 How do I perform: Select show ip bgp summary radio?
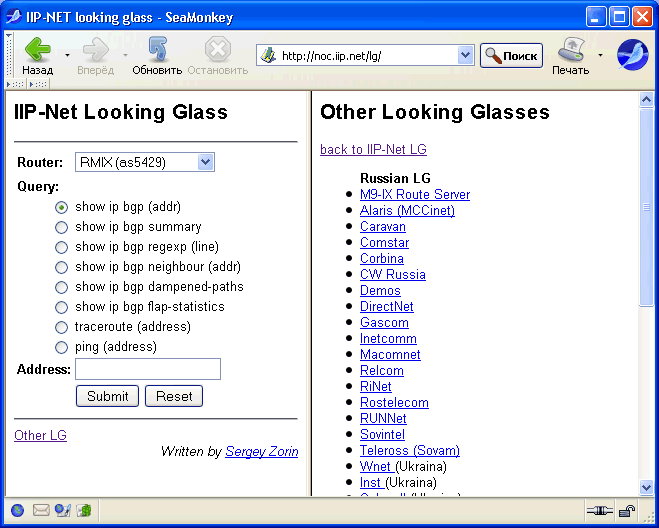61,227
